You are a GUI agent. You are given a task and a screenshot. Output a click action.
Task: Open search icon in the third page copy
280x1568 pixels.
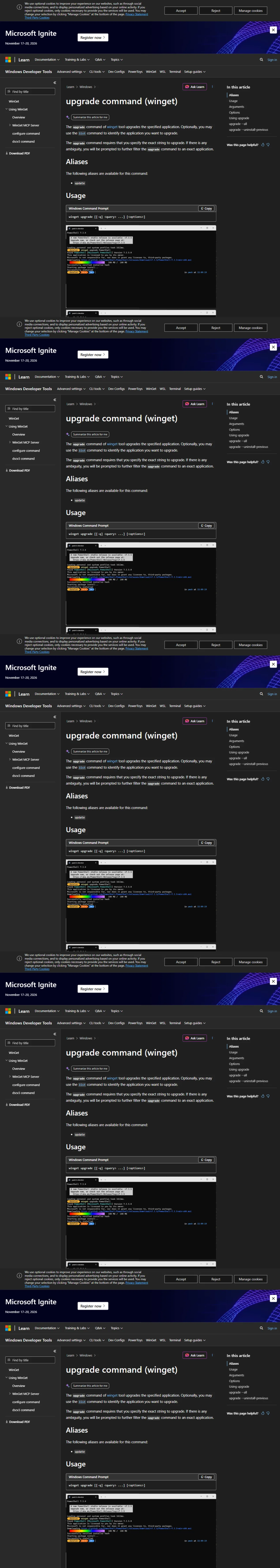pyautogui.click(x=262, y=694)
